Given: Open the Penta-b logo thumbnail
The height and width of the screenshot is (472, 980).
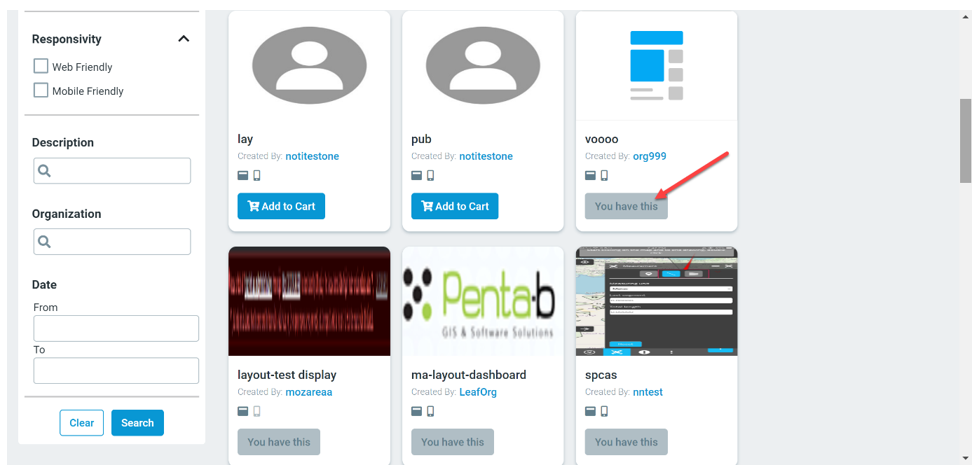Looking at the screenshot, I should pos(483,301).
